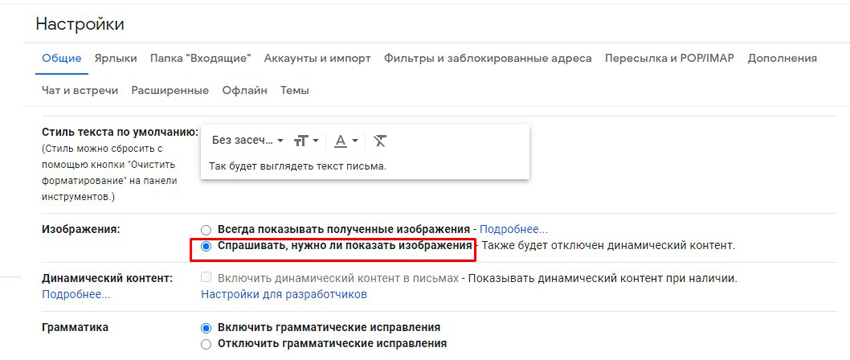Click Подробнее link under Динамический контент
Screen dimensions: 850x360
pyautogui.click(x=76, y=294)
